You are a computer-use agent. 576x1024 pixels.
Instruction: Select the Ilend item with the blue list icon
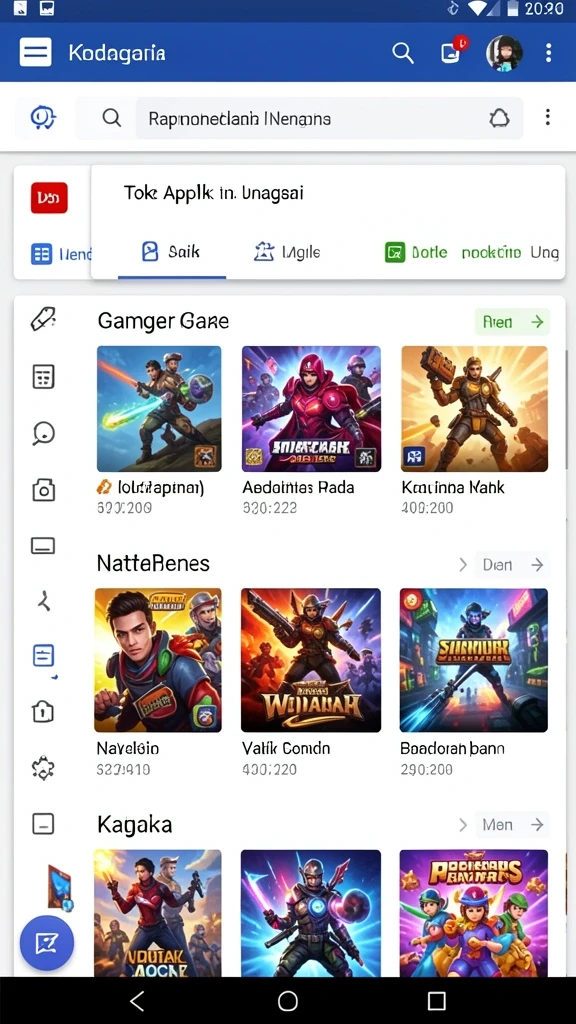[61, 254]
